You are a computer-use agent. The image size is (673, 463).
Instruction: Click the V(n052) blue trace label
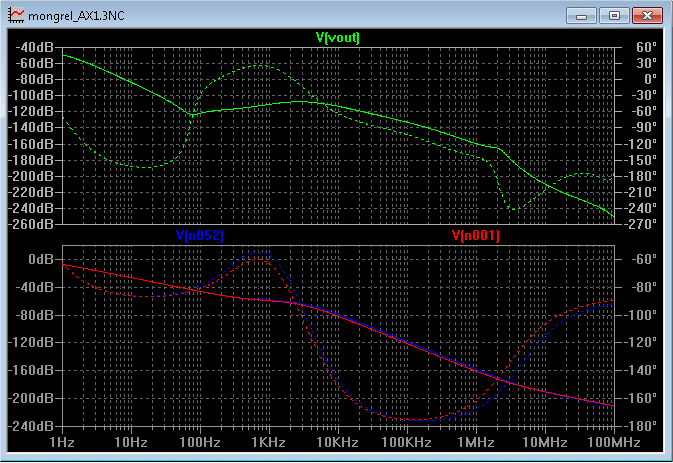pyautogui.click(x=200, y=235)
